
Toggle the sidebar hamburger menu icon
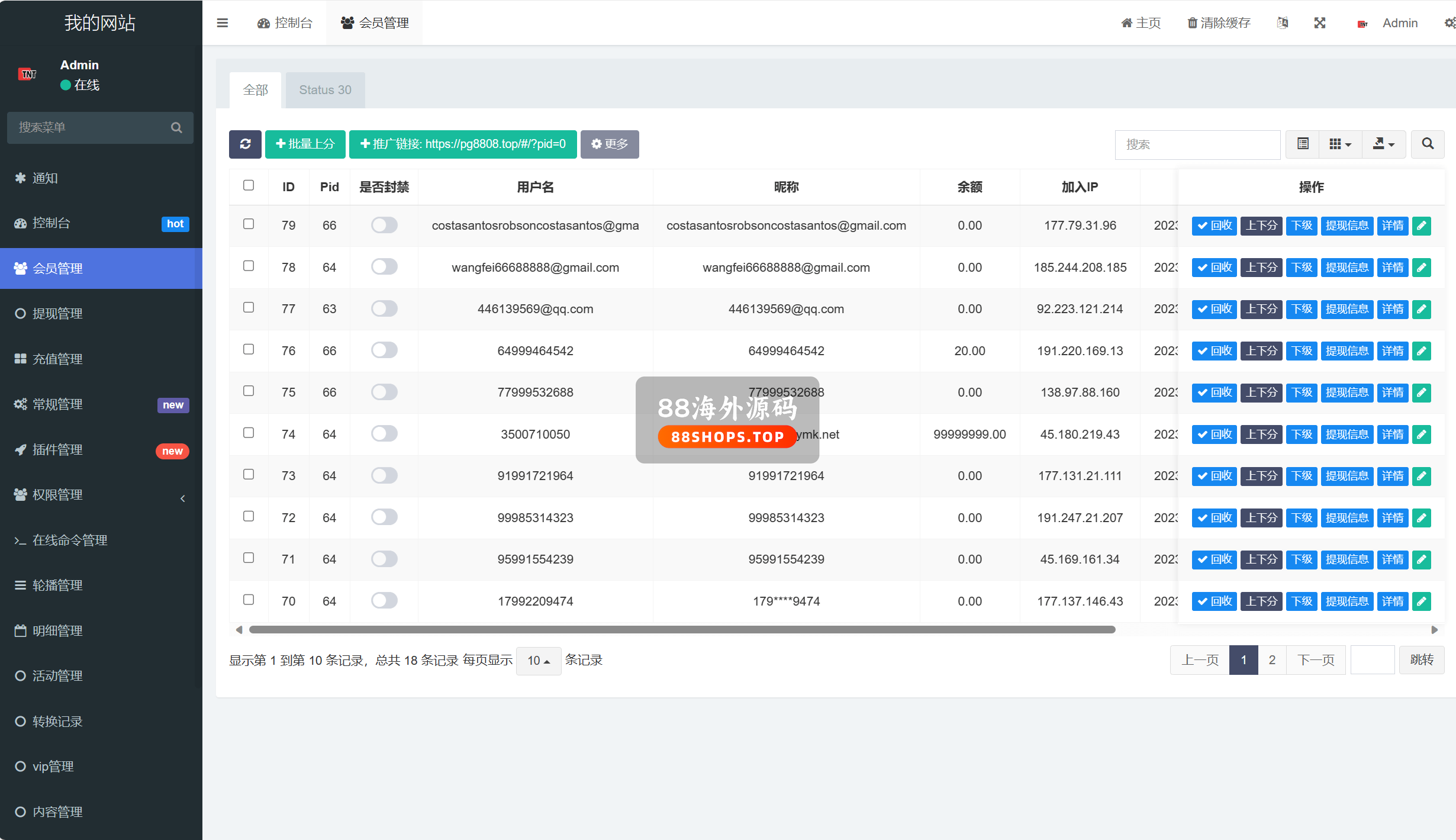(223, 23)
